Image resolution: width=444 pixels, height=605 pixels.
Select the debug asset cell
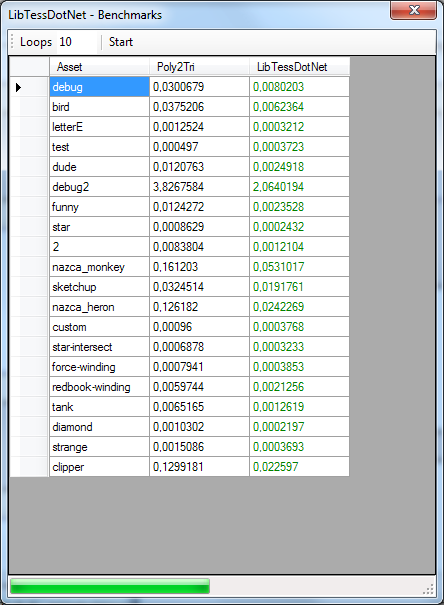click(x=99, y=87)
